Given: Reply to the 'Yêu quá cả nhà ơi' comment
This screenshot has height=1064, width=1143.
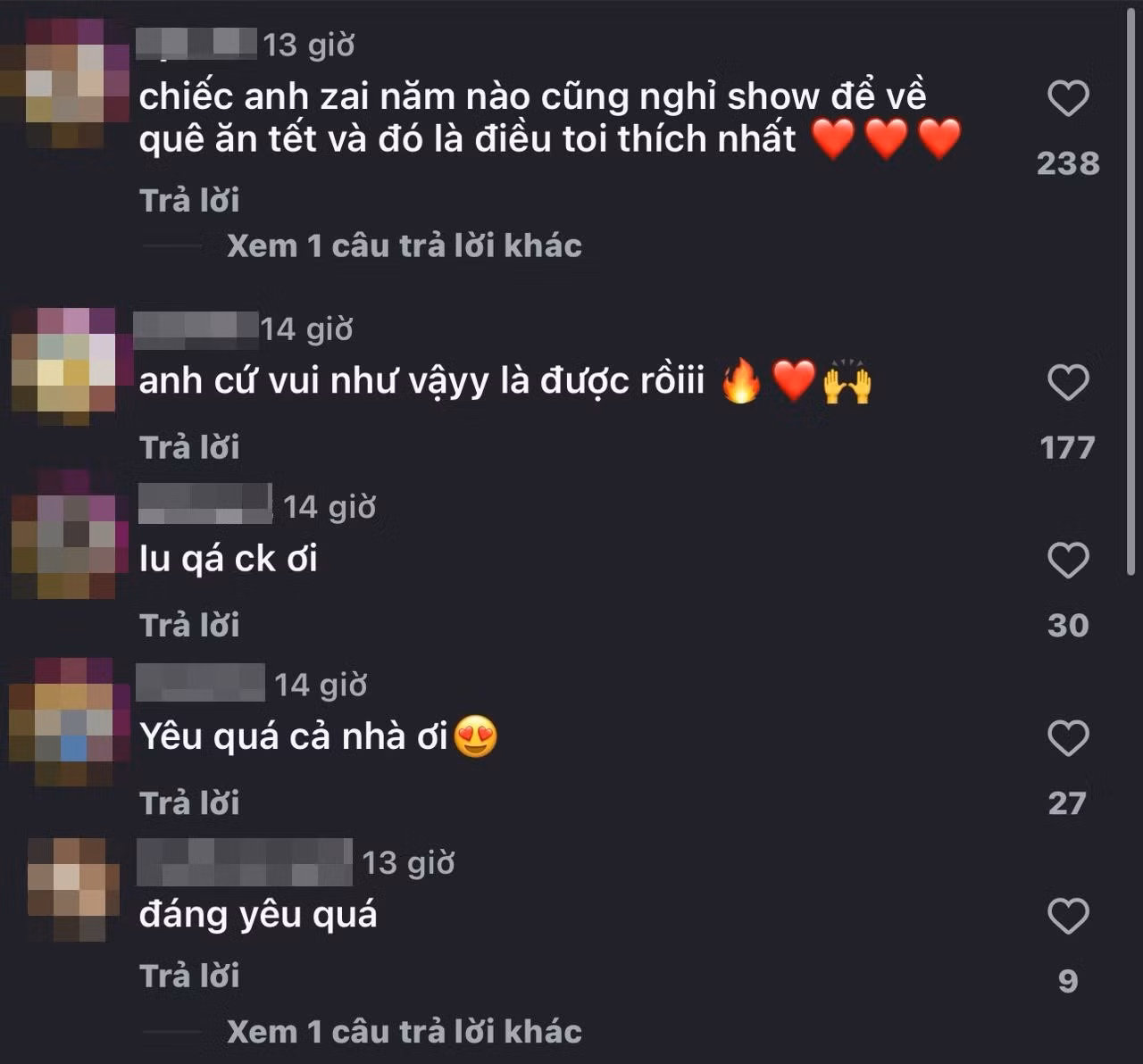Looking at the screenshot, I should tap(189, 803).
